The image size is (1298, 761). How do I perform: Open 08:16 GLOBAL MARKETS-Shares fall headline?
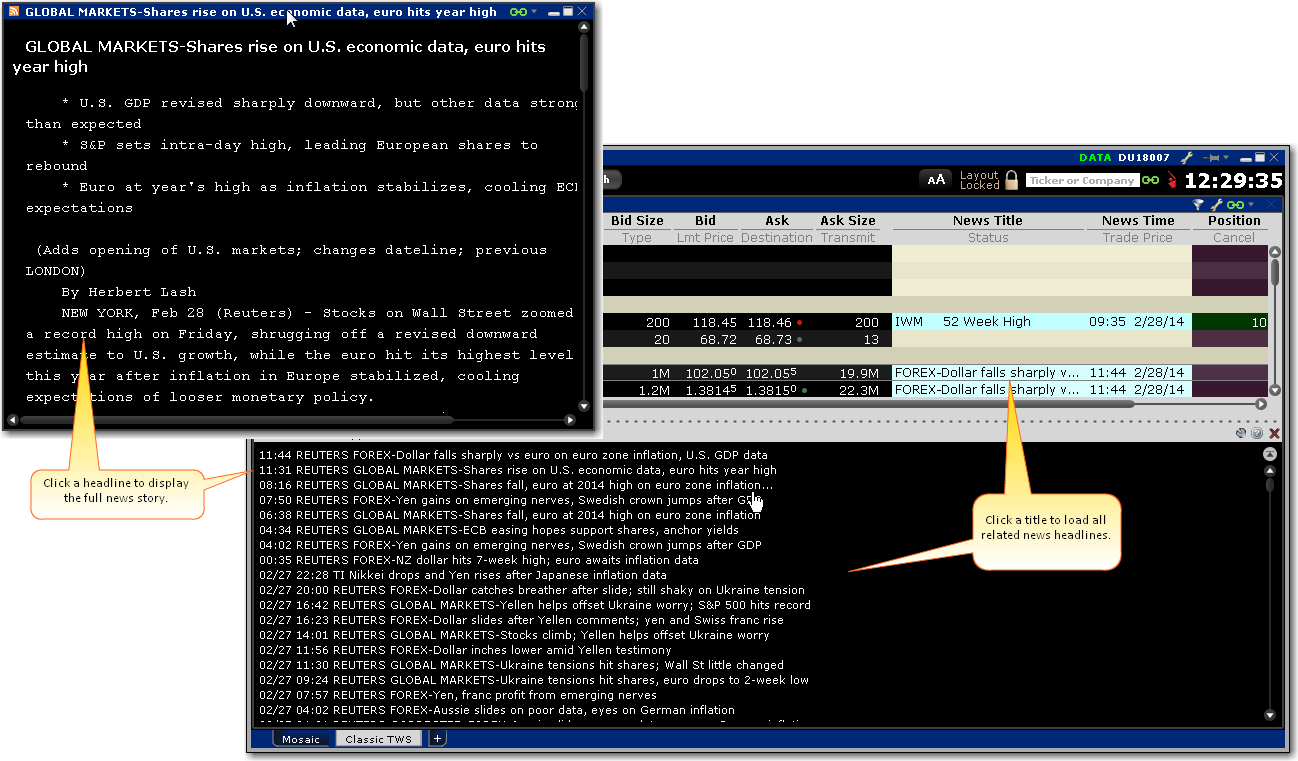click(x=515, y=485)
